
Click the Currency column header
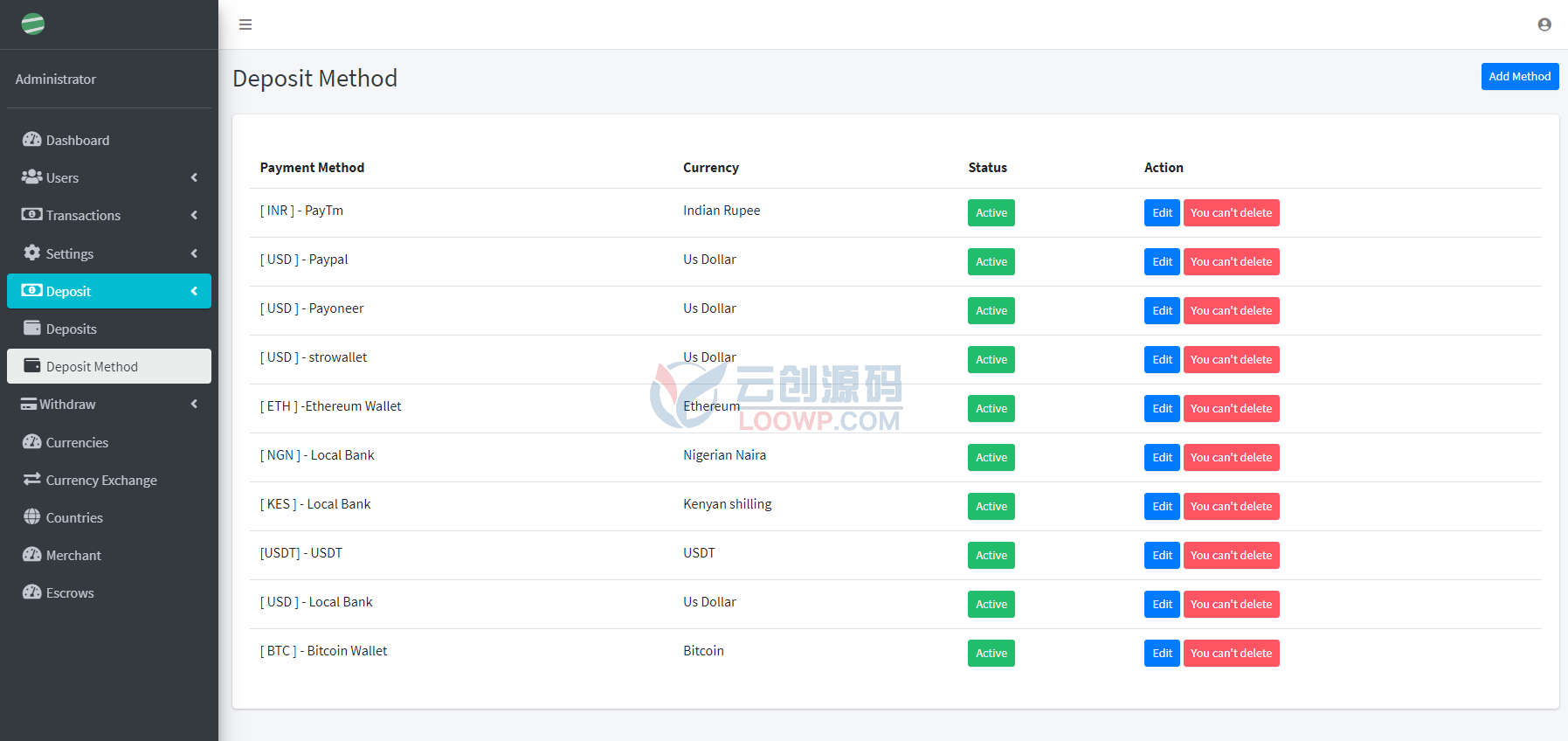[x=711, y=168]
